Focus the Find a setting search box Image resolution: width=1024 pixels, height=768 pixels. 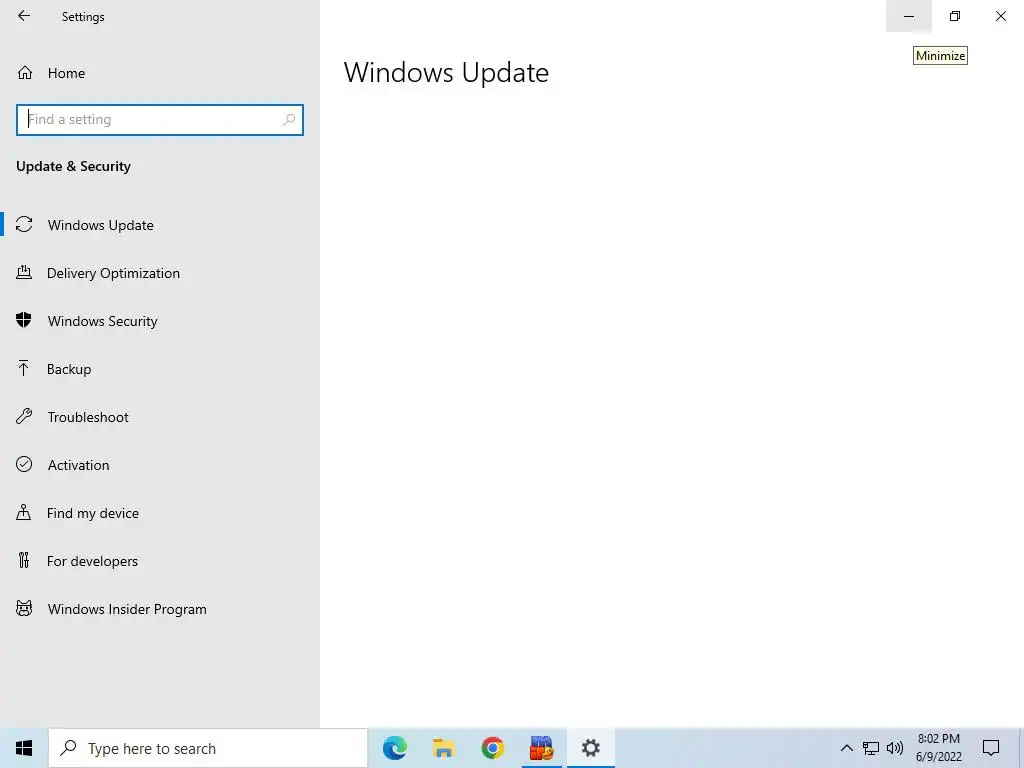click(159, 120)
